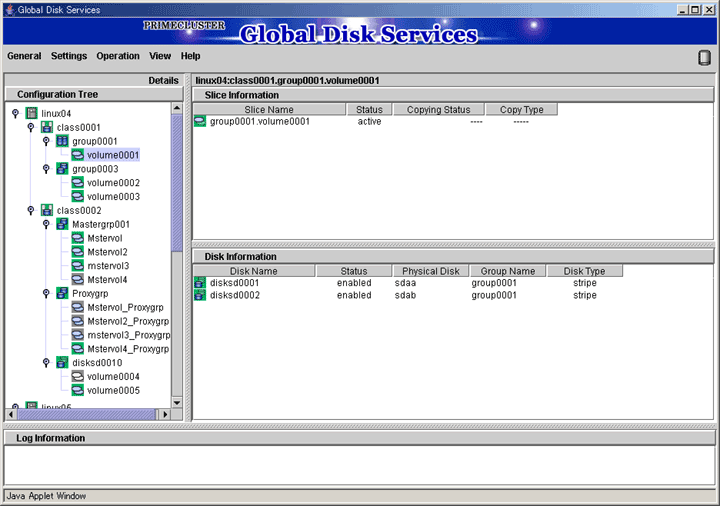Click the Mstervol4_Proxygrp volume icon

(x=78, y=349)
